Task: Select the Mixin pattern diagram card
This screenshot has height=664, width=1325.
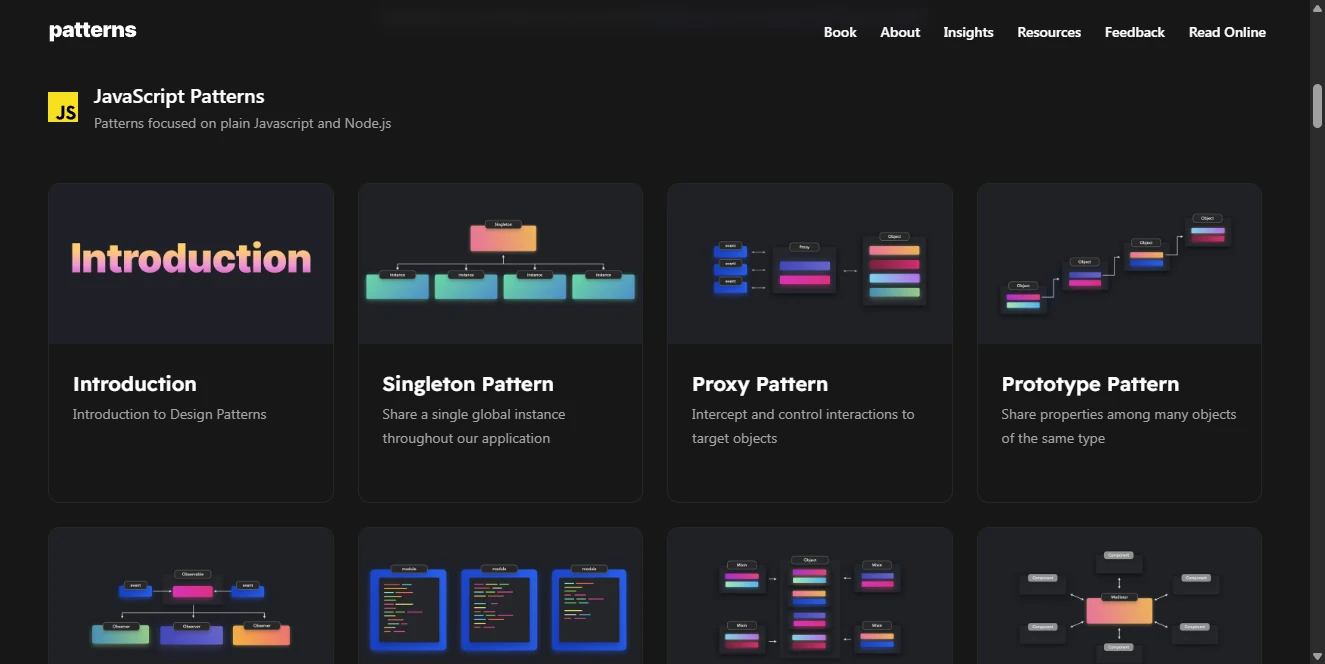Action: click(x=809, y=598)
